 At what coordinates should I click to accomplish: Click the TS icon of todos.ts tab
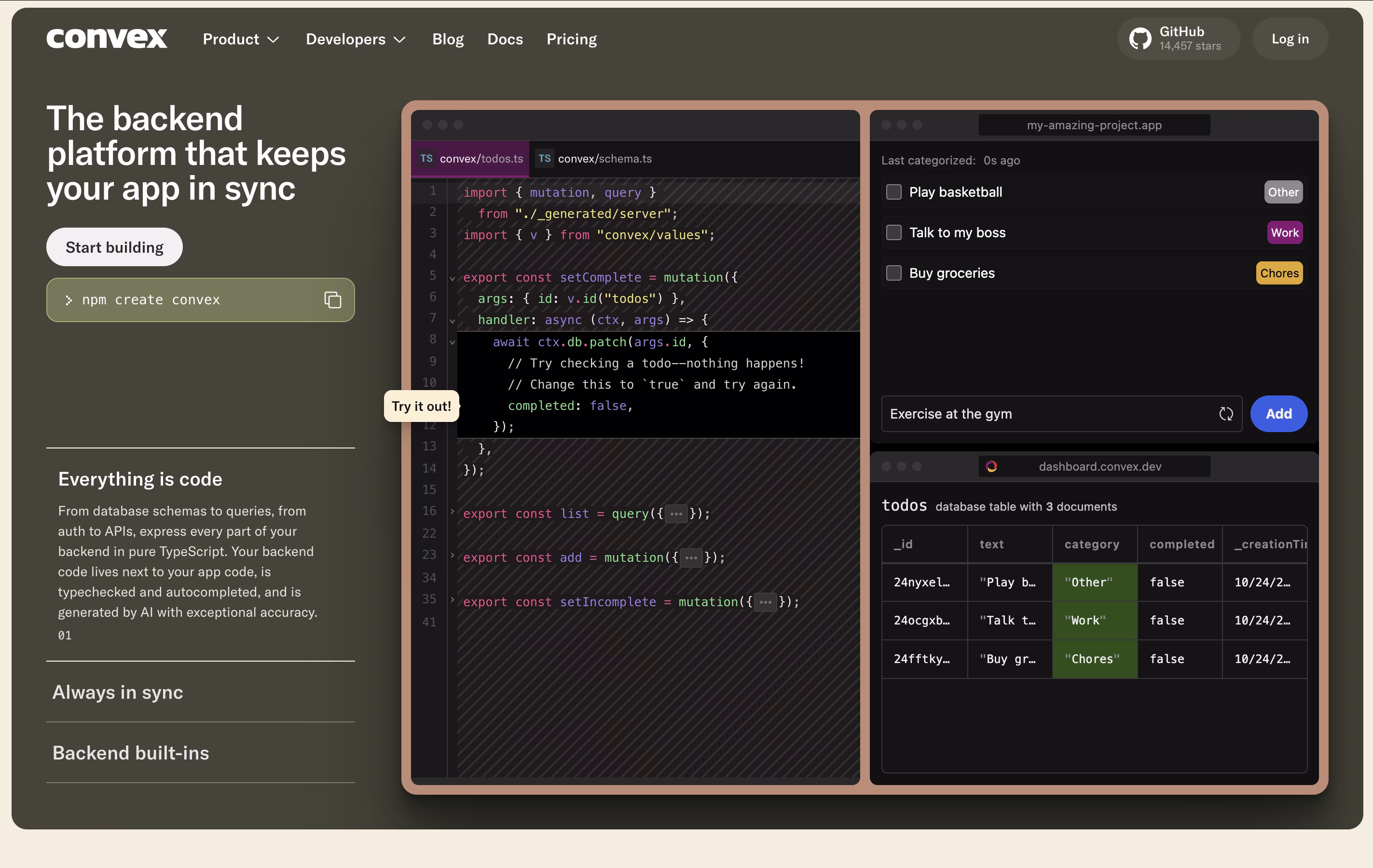click(x=426, y=159)
